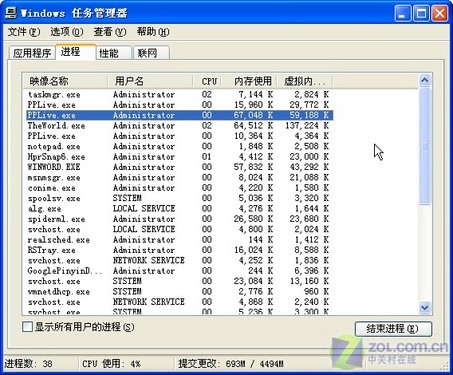453x375 pixels.
Task: Click the scrollbar down arrow
Action: (x=425, y=307)
